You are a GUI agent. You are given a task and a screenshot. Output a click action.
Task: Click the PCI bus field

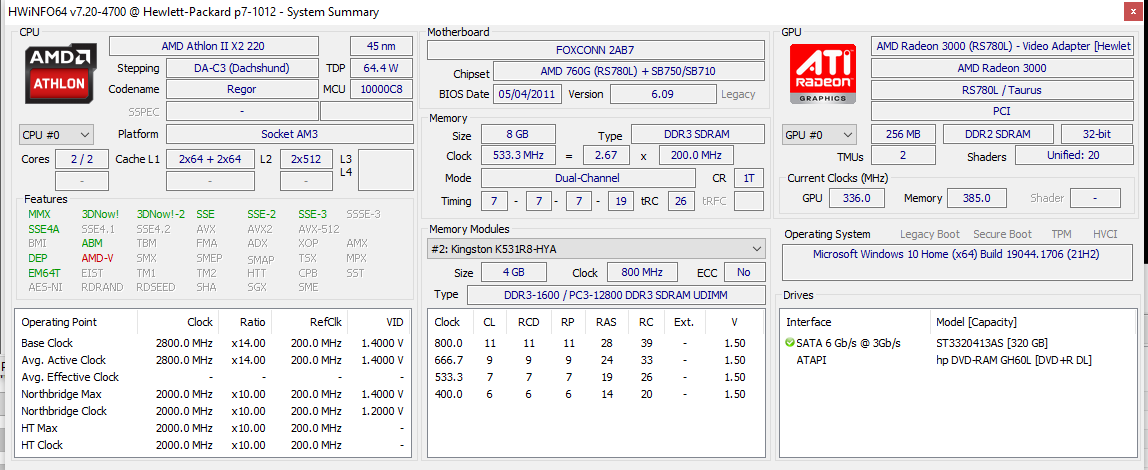1002,111
